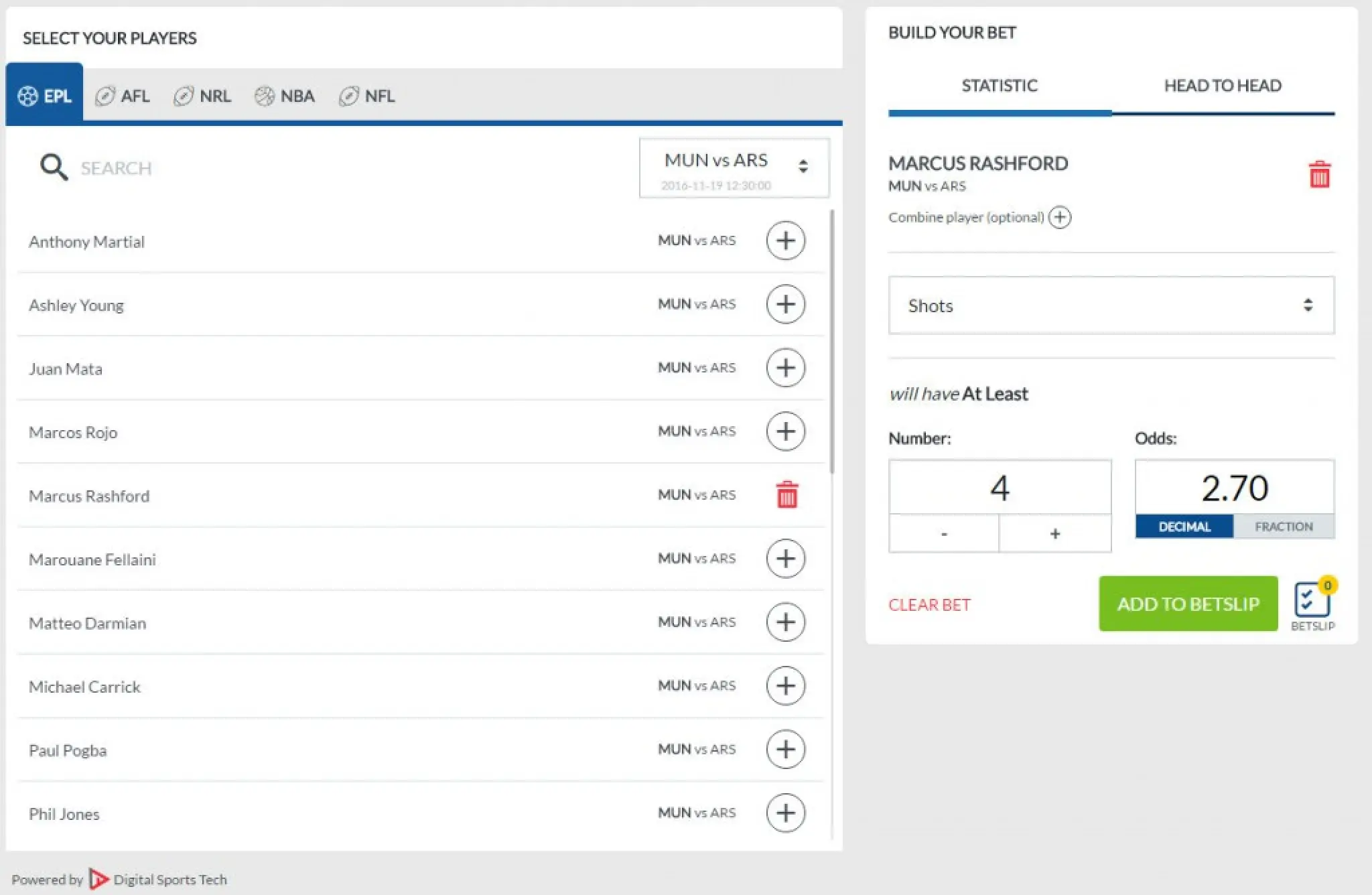Screen dimensions: 1372x895
Task: Click the Combine player (optional) text
Action: click(966, 218)
